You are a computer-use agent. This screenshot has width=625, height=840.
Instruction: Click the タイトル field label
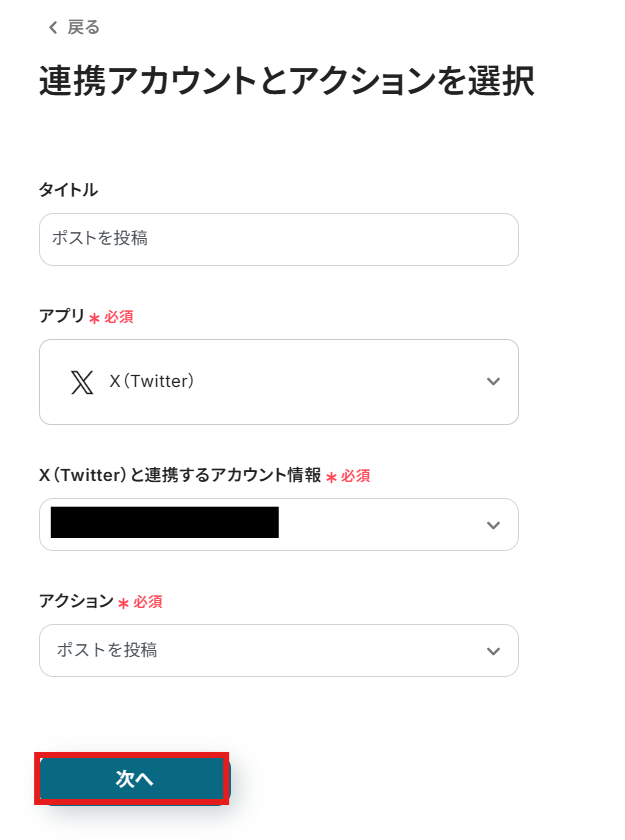(x=68, y=190)
